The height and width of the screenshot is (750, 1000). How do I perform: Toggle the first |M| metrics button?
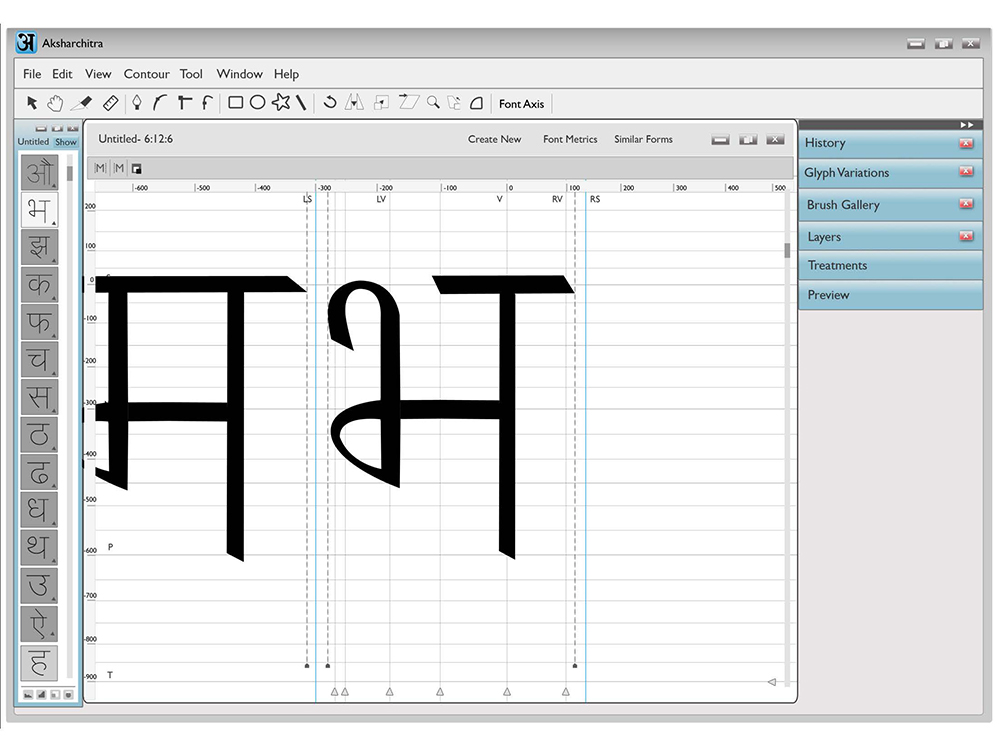click(x=100, y=168)
